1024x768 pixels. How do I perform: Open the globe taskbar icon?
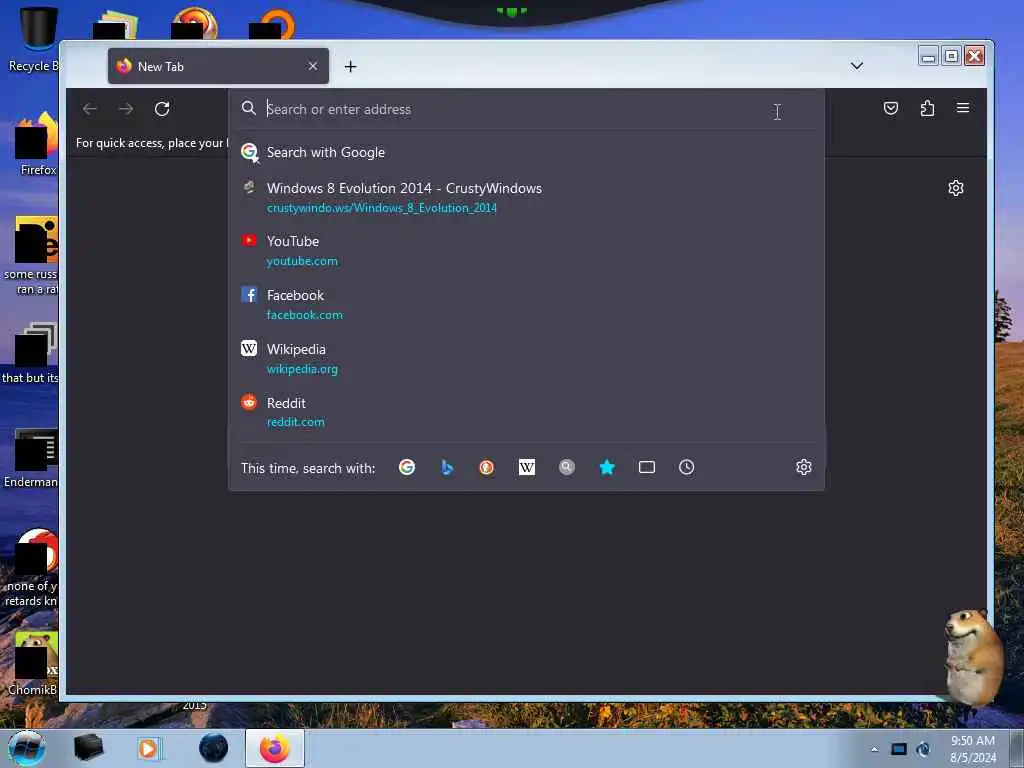pos(214,748)
